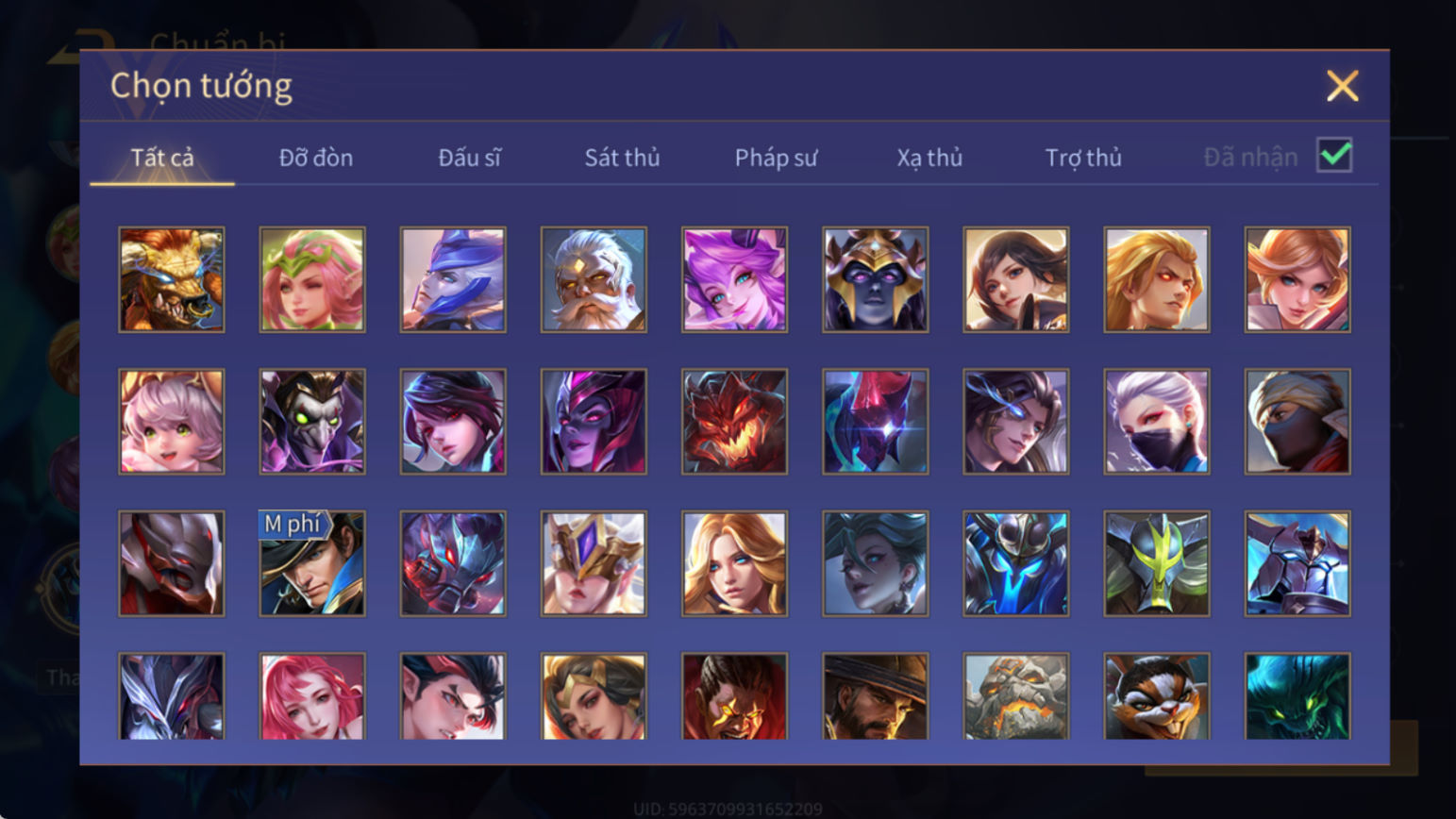Image resolution: width=1456 pixels, height=819 pixels.
Task: Select the hero tagged M phí
Action: pyautogui.click(x=312, y=563)
